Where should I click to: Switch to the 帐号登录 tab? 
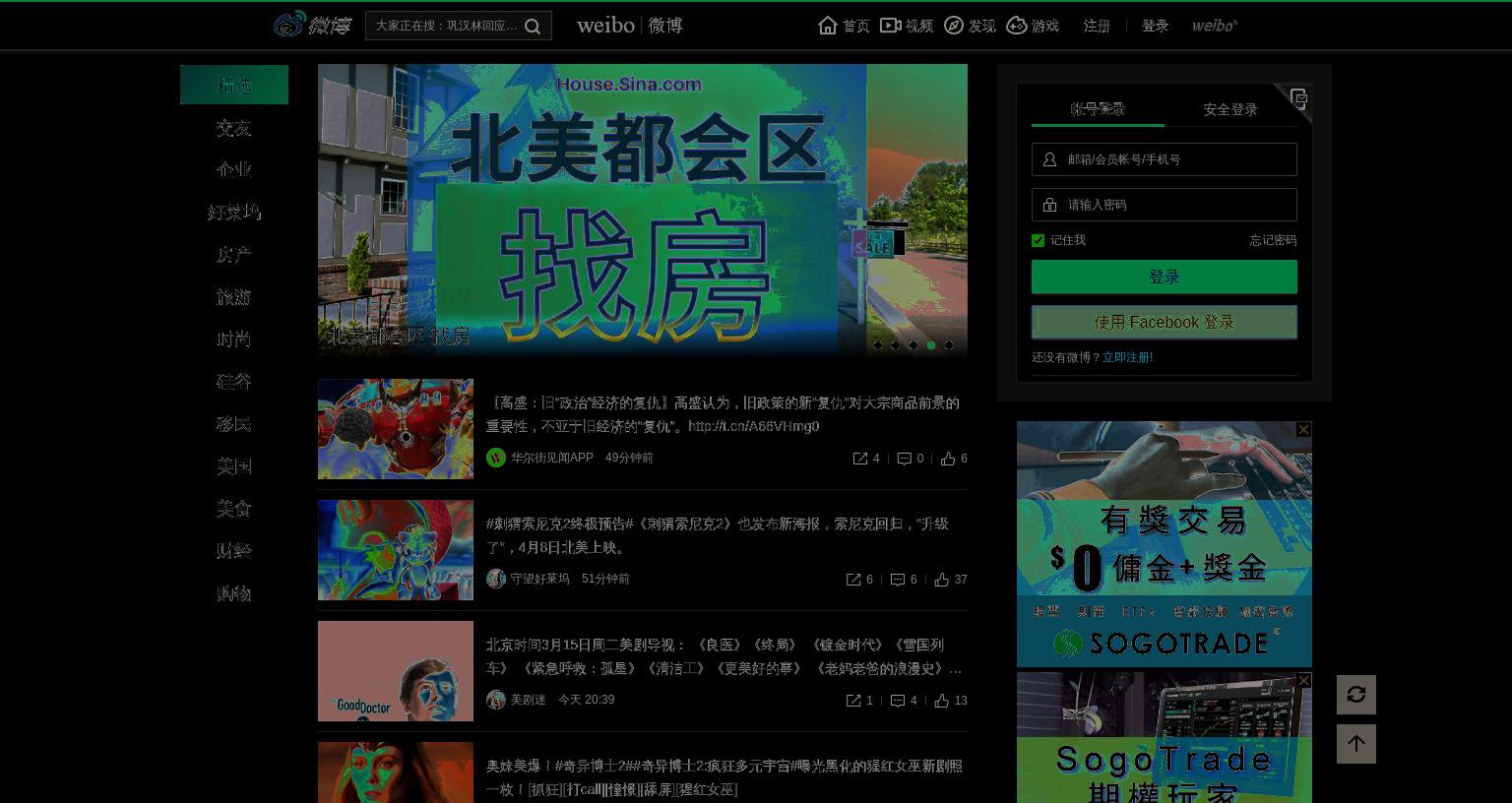[1098, 109]
